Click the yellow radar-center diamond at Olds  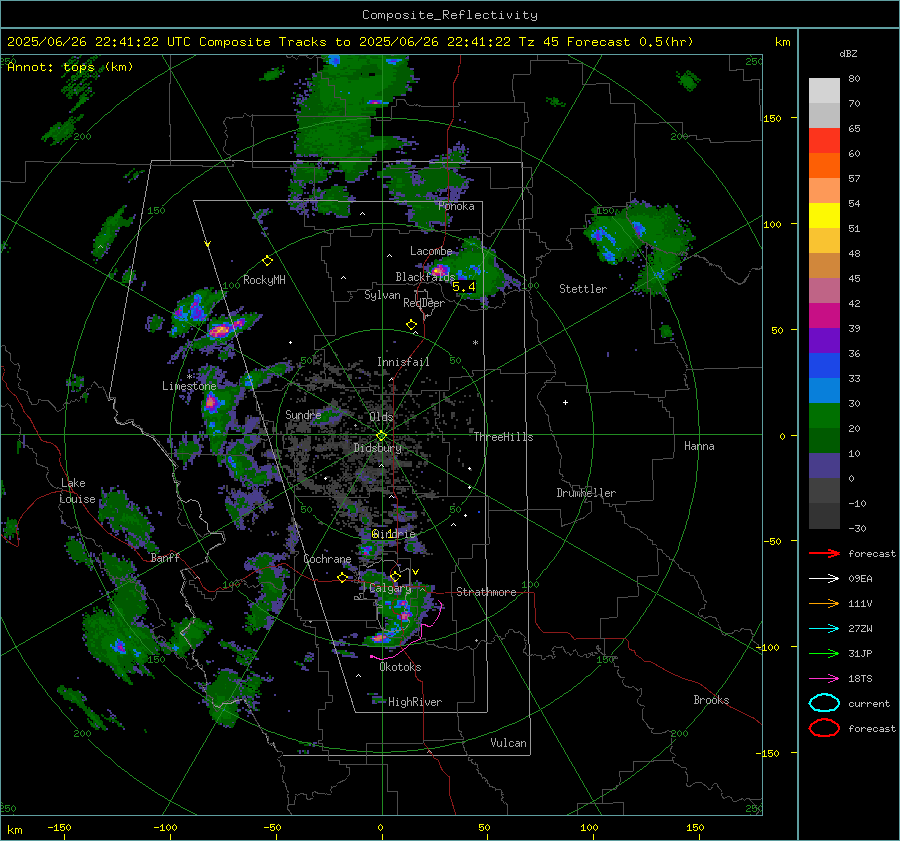click(x=381, y=435)
